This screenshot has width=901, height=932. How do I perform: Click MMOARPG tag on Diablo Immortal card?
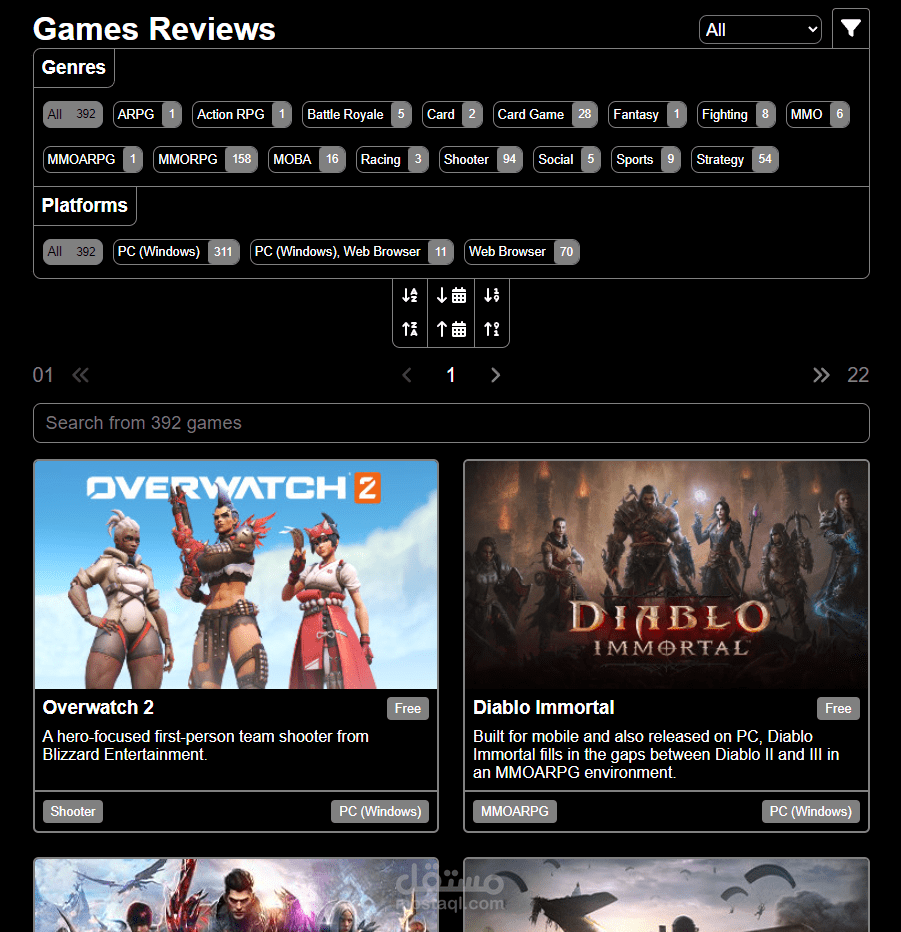pos(515,811)
